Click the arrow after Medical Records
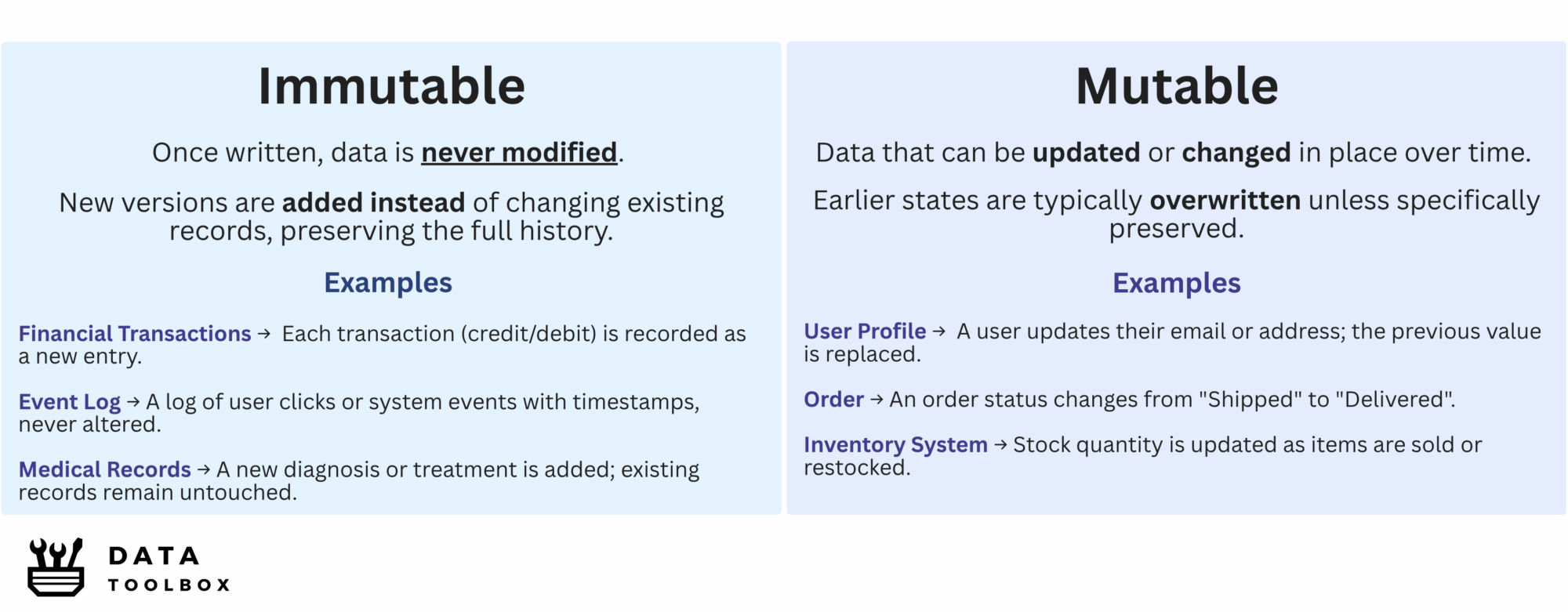Screen dimensions: 1568x612 [204, 470]
